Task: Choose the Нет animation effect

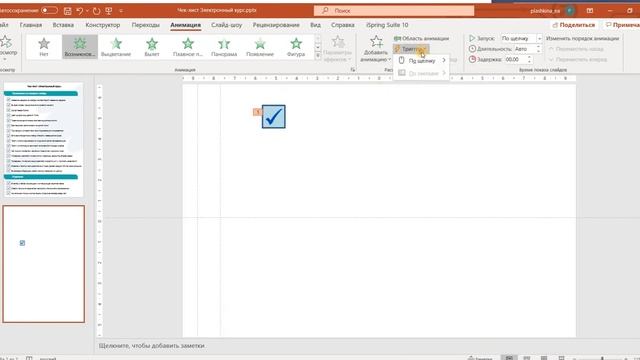Action: pyautogui.click(x=44, y=47)
